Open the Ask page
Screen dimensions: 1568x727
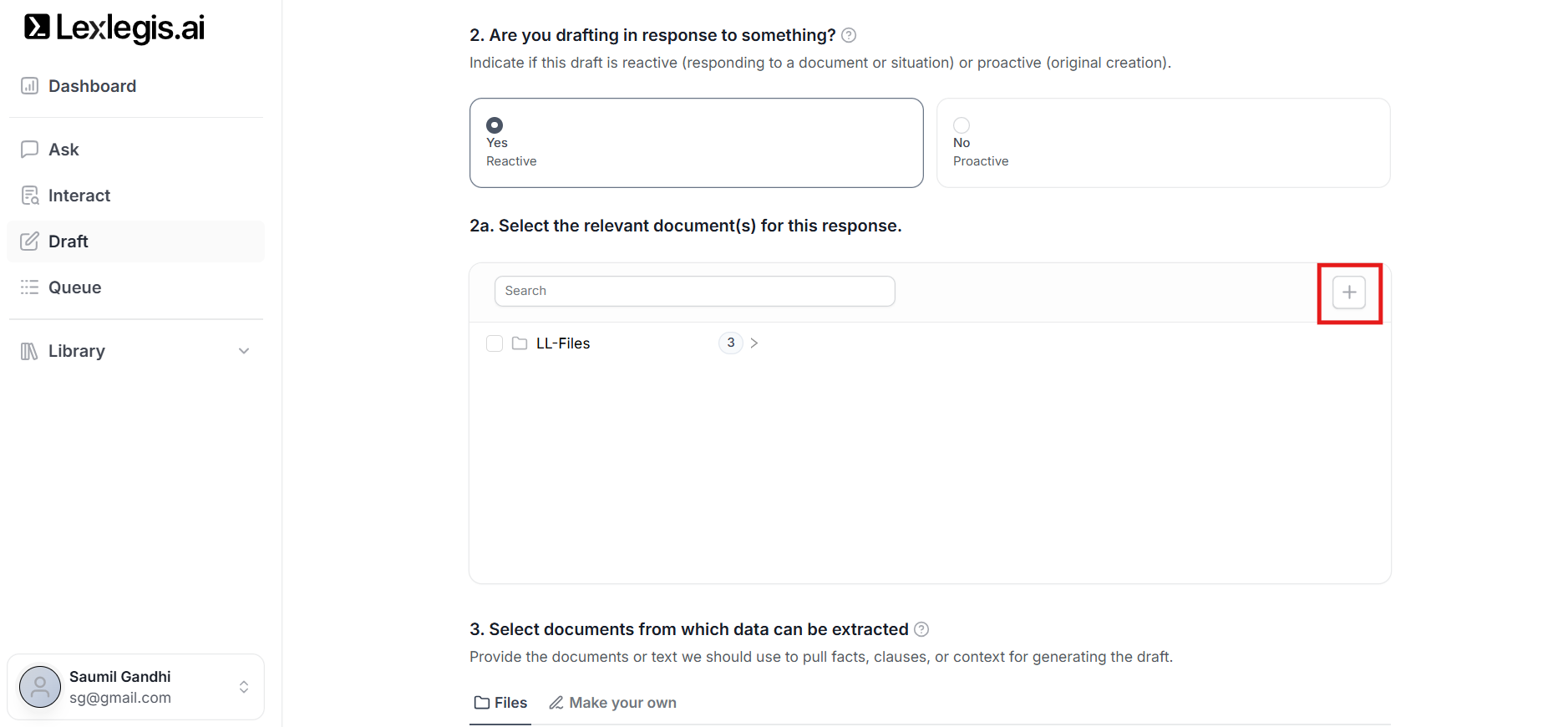[x=63, y=150]
